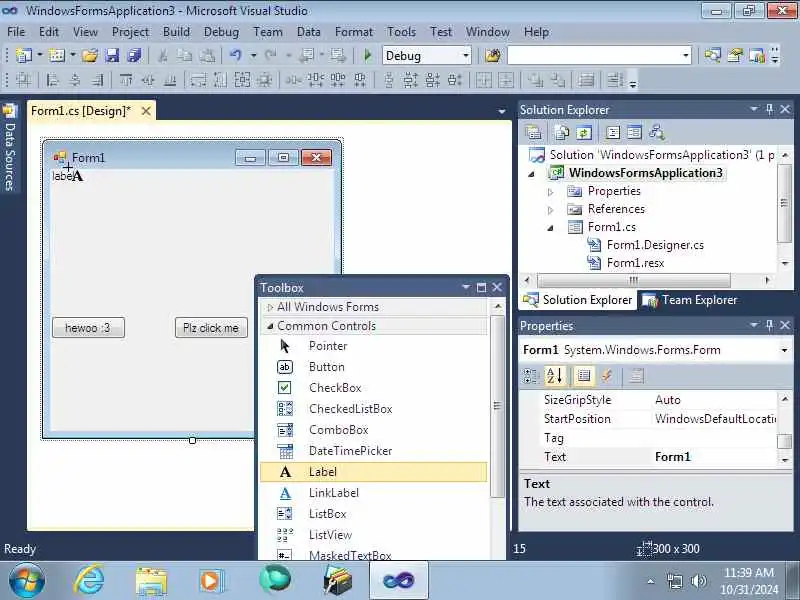Viewport: 800px width, 600px height.
Task: Open the Debug configuration dropdown
Action: click(x=465, y=56)
